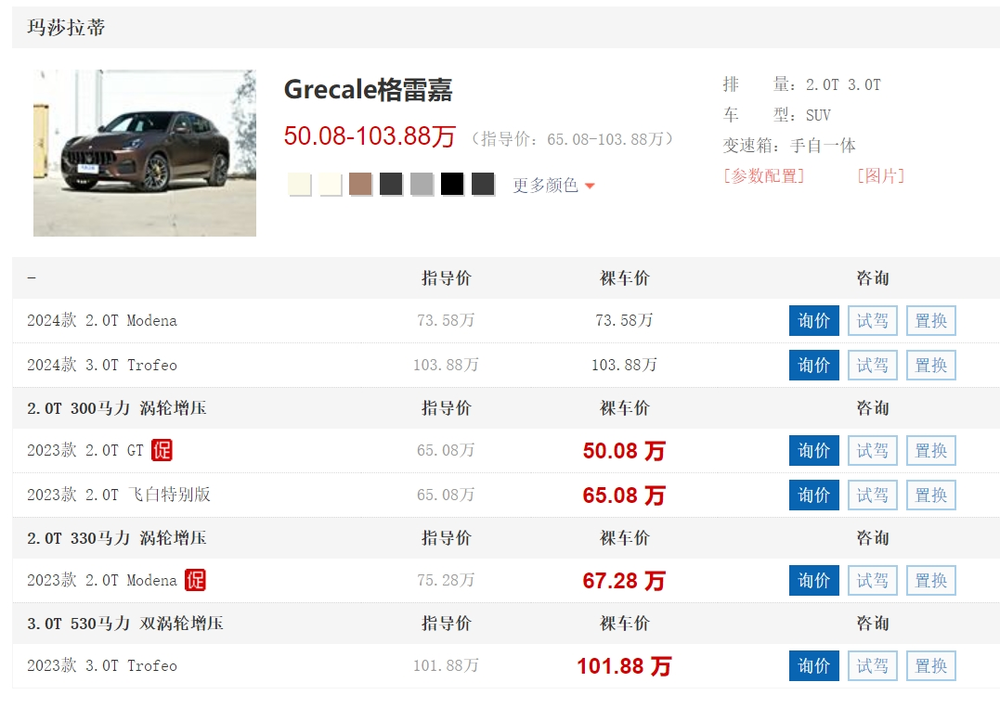Click 置换 for 2023款 2.0T GT
The height and width of the screenshot is (708, 1000).
coord(931,450)
